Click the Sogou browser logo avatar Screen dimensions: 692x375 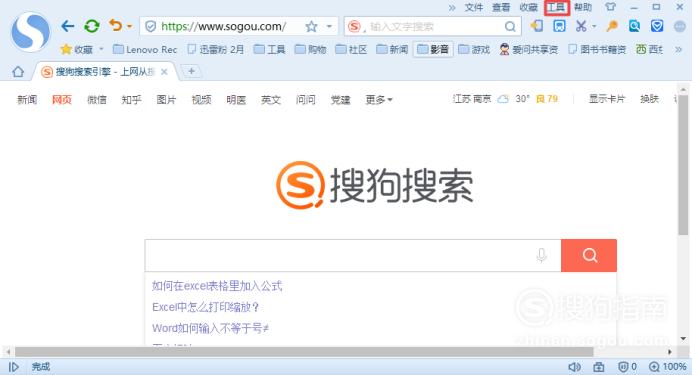[x=30, y=32]
